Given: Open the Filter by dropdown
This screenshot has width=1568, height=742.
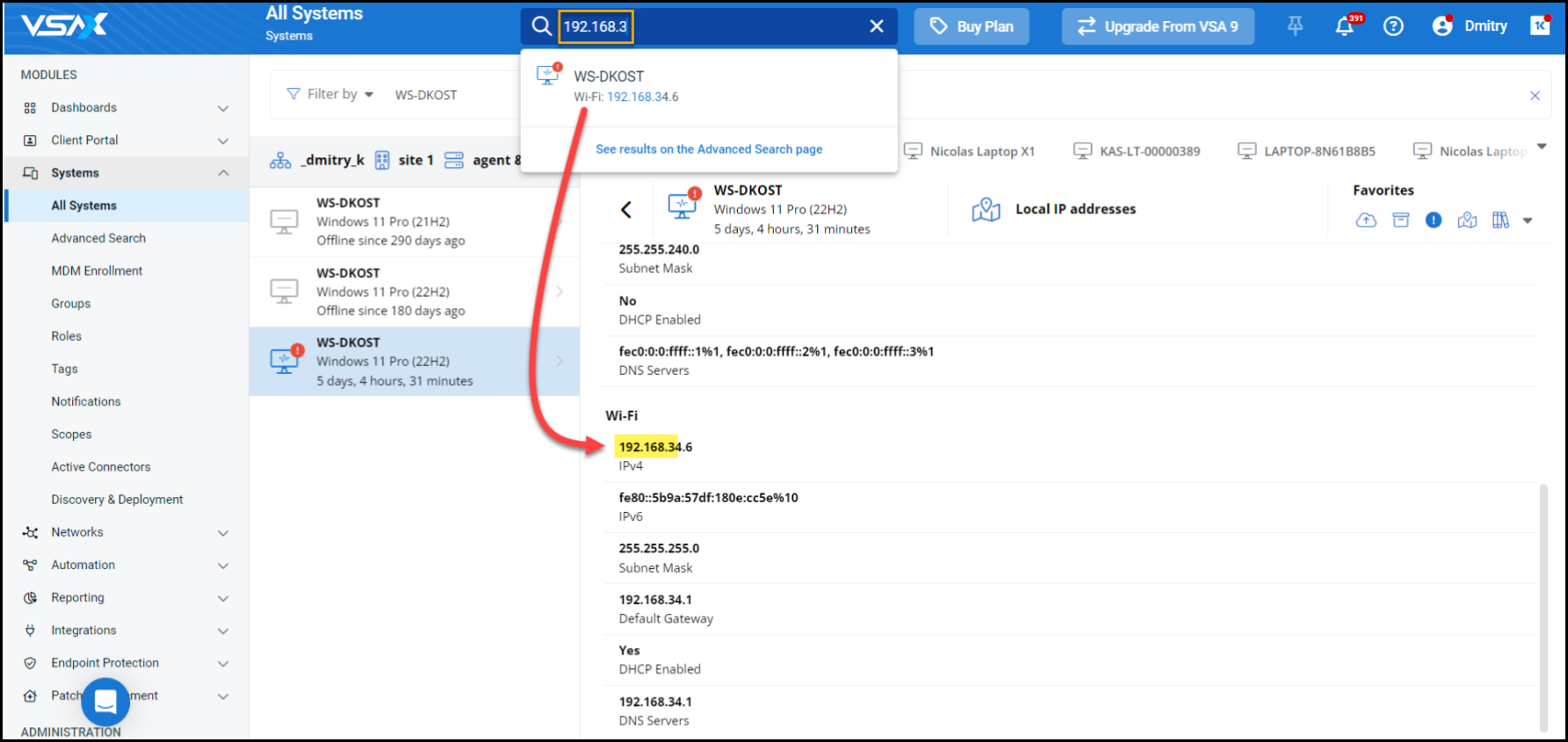Looking at the screenshot, I should point(330,94).
